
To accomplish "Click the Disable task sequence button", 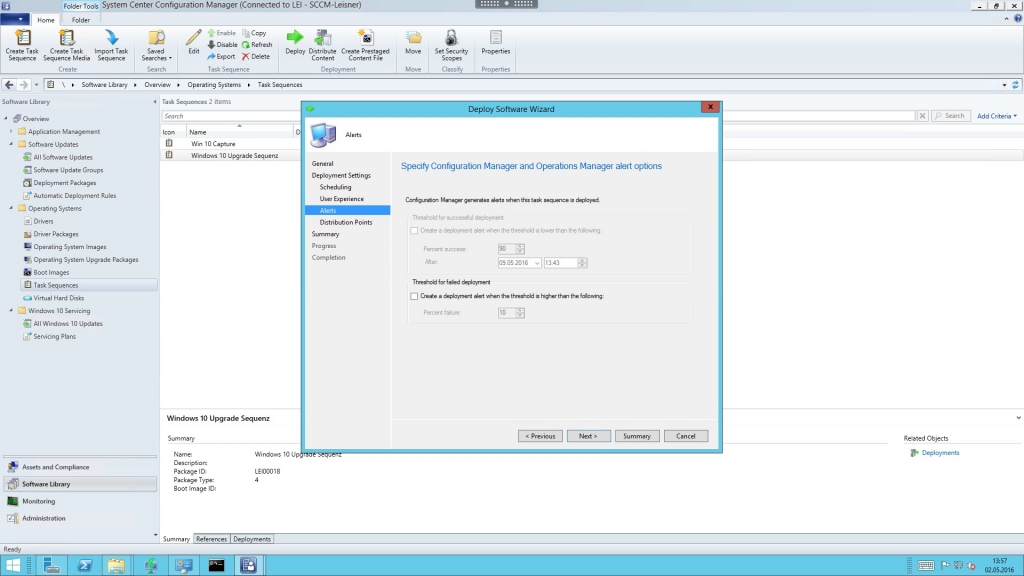I will (x=223, y=44).
